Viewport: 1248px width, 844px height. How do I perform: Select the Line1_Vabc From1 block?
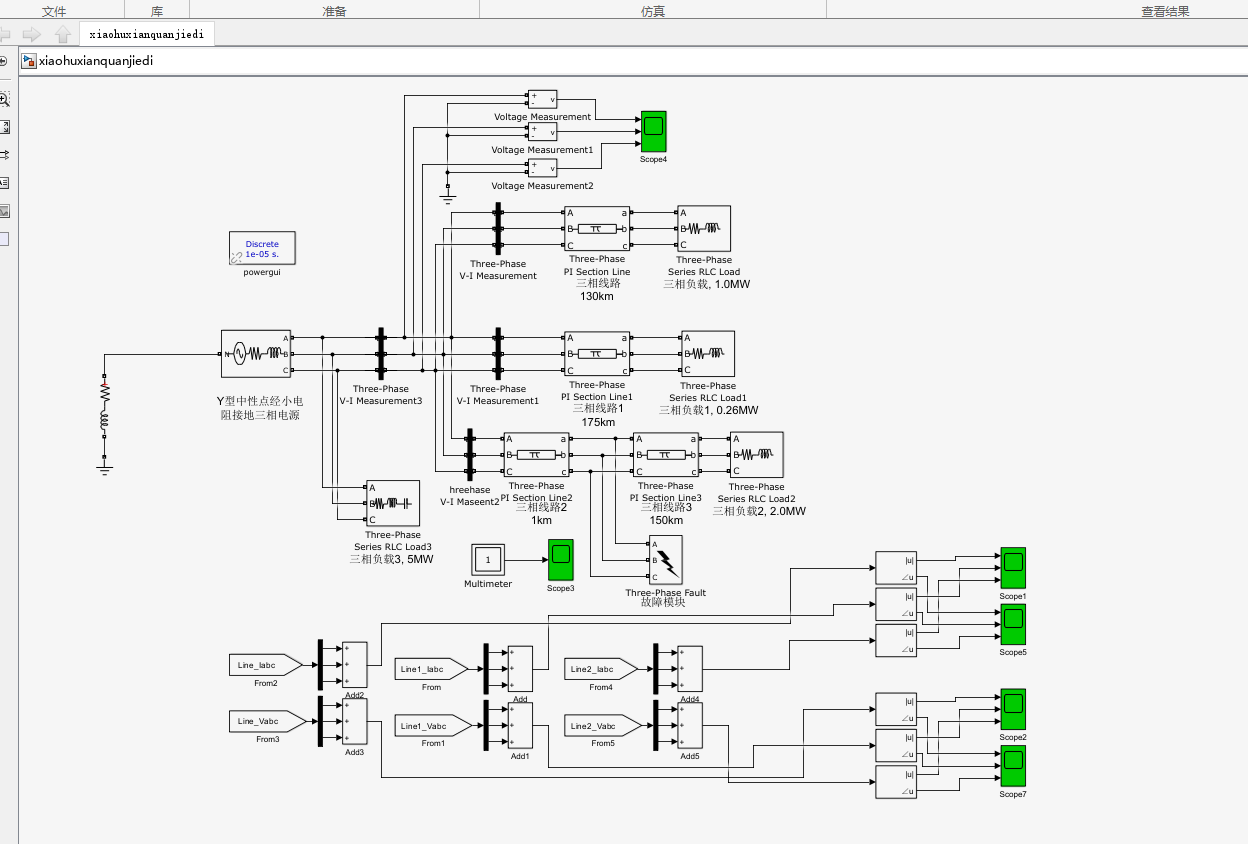432,725
